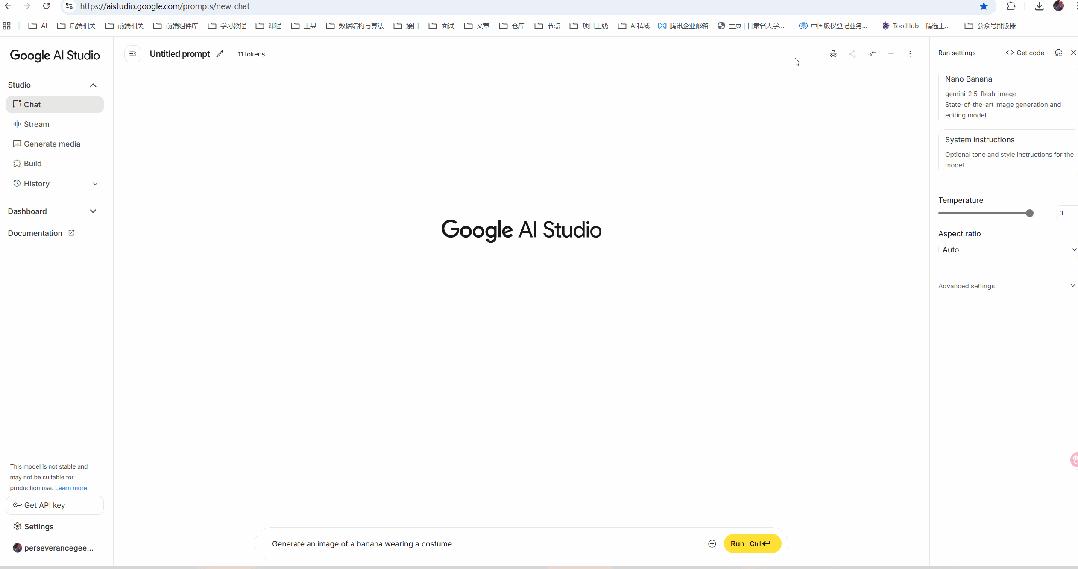This screenshot has height=569, width=1078.
Task: Click the share prompt icon
Action: (852, 54)
